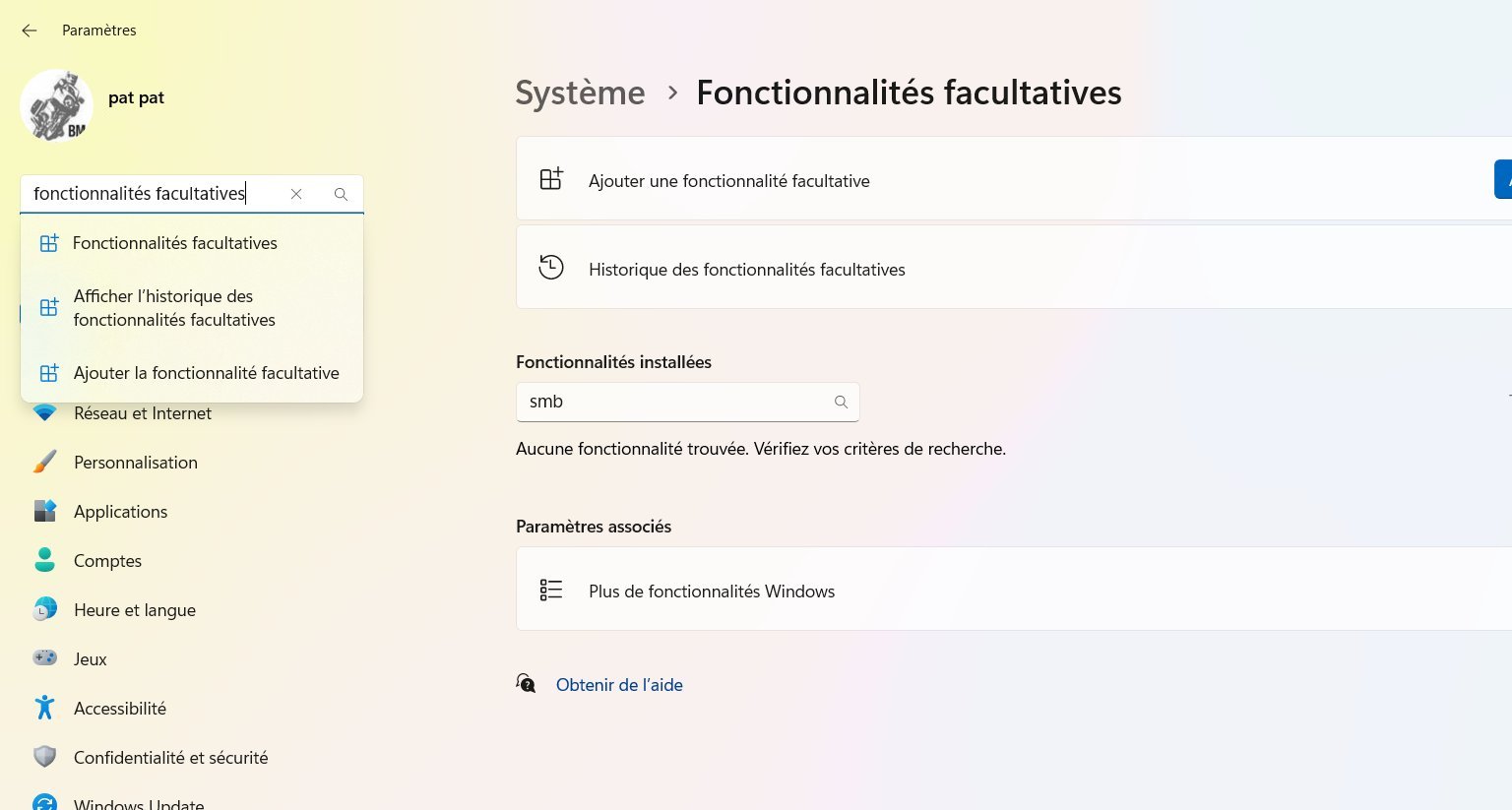The width and height of the screenshot is (1512, 810).
Task: Click the shield icon for Confidentialité et sécurité
Action: 45,757
